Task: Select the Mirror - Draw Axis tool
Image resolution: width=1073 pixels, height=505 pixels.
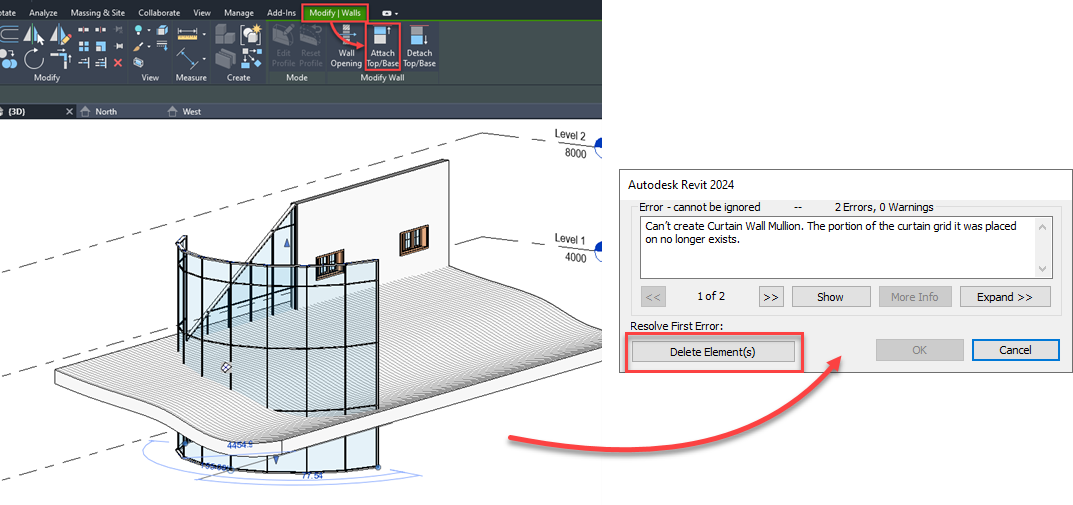Action: [61, 35]
